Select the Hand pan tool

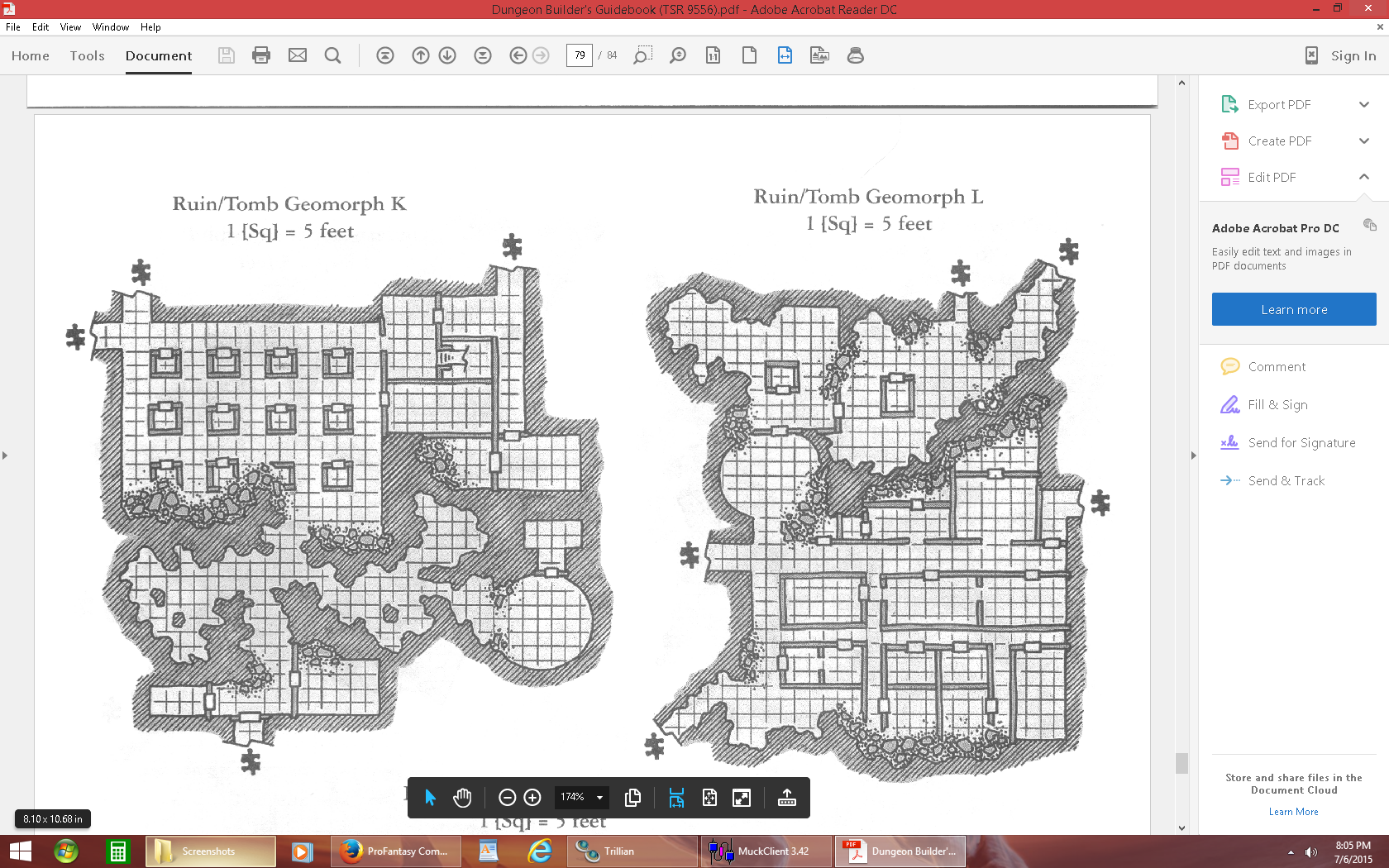462,798
